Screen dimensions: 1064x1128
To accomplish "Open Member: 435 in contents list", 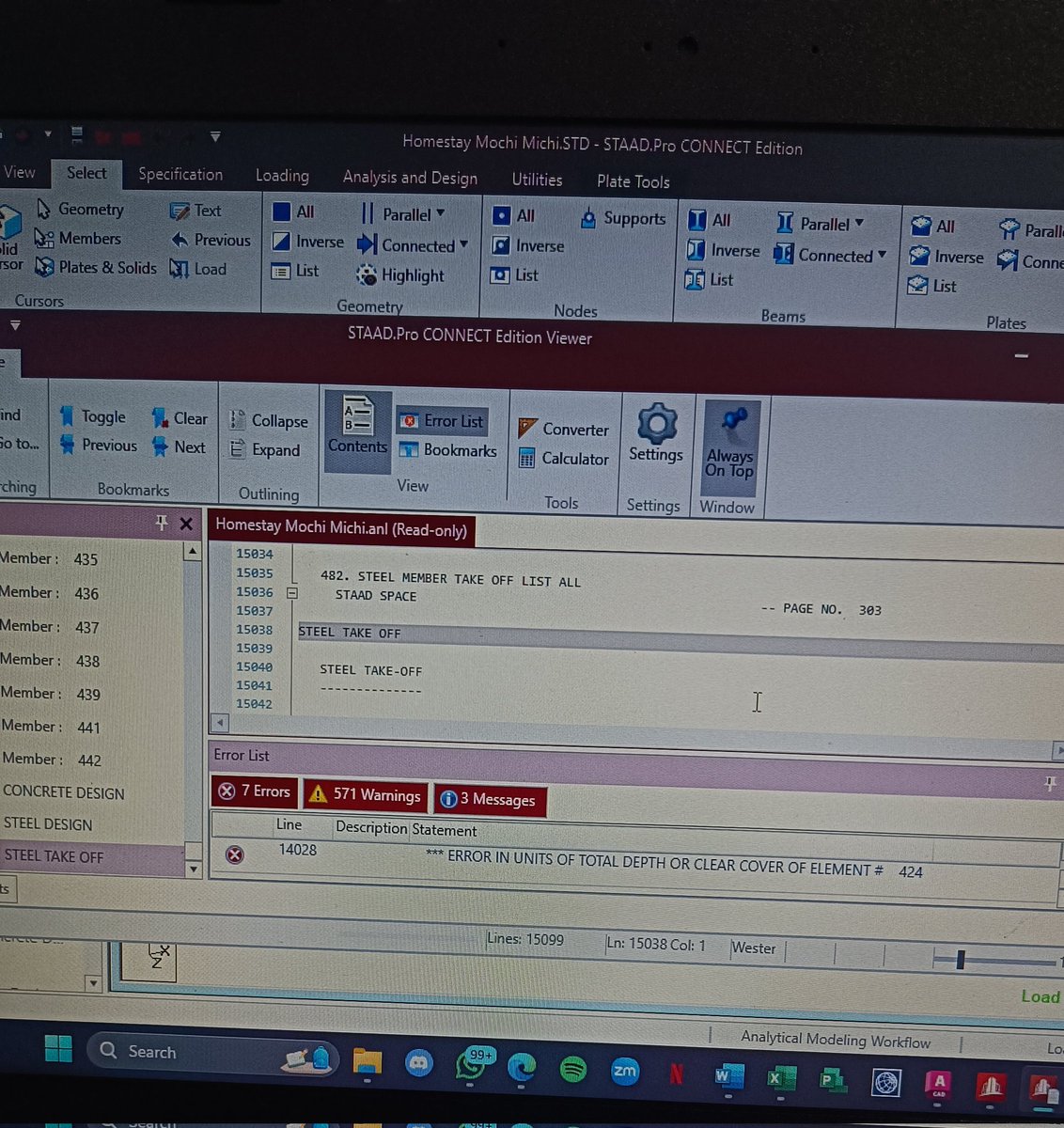I will coord(49,558).
